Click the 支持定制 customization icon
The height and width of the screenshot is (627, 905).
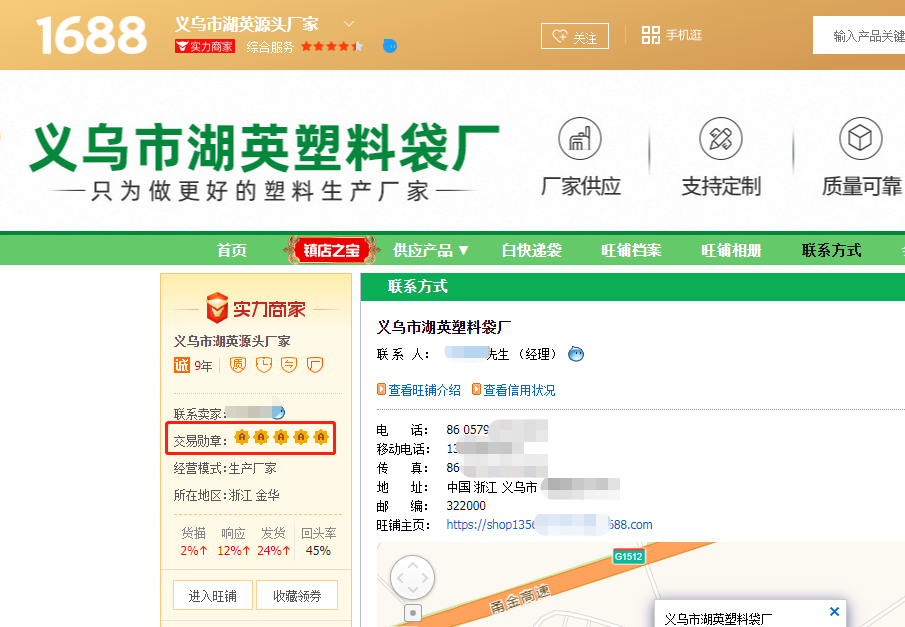721,139
